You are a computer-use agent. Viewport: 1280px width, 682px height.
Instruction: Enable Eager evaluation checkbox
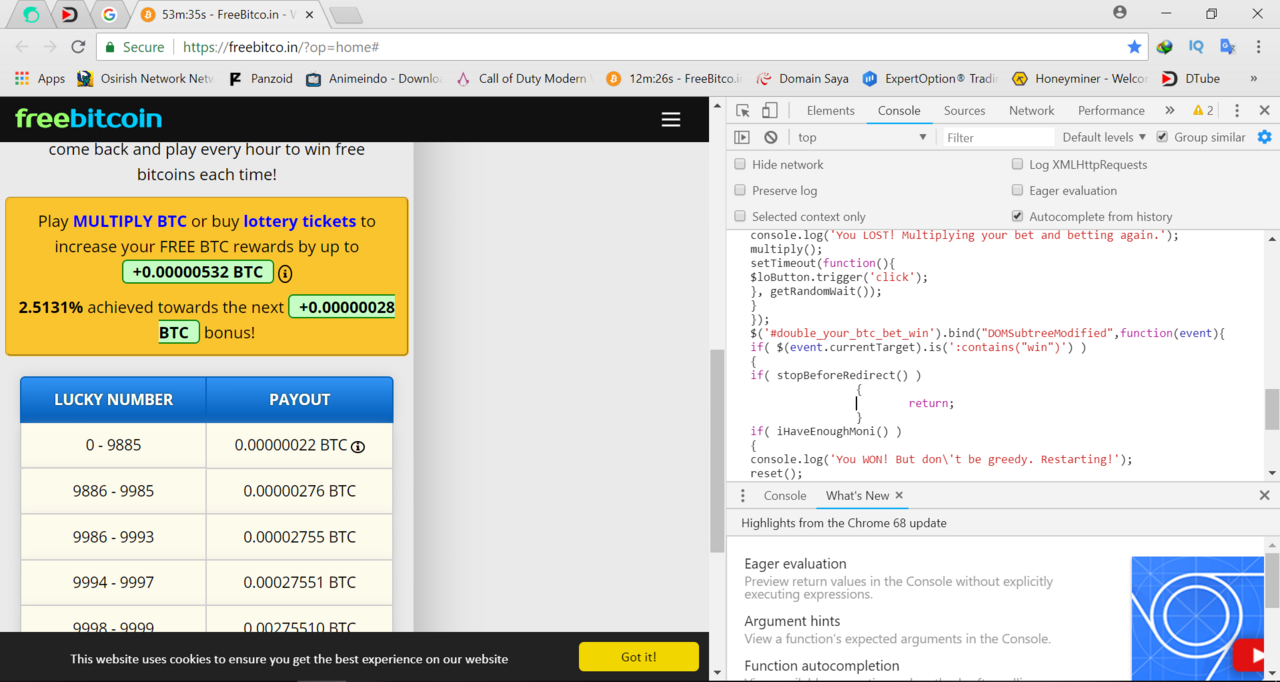click(x=1017, y=190)
